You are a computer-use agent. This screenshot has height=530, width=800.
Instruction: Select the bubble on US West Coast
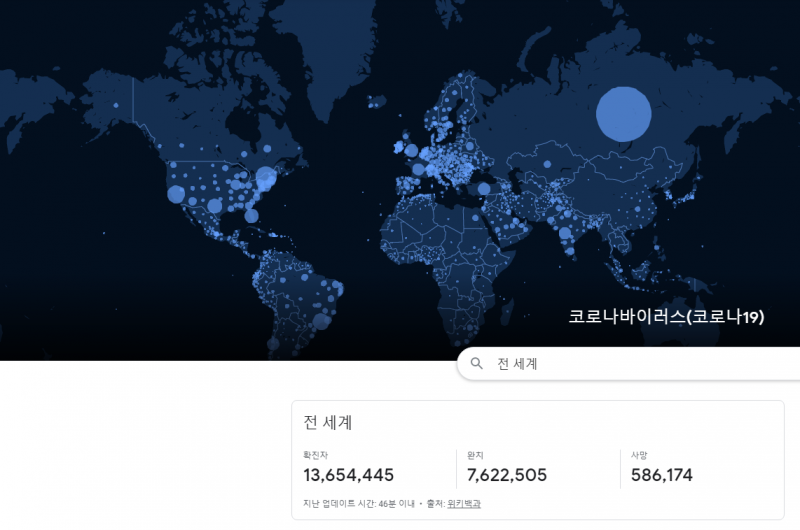(x=176, y=194)
